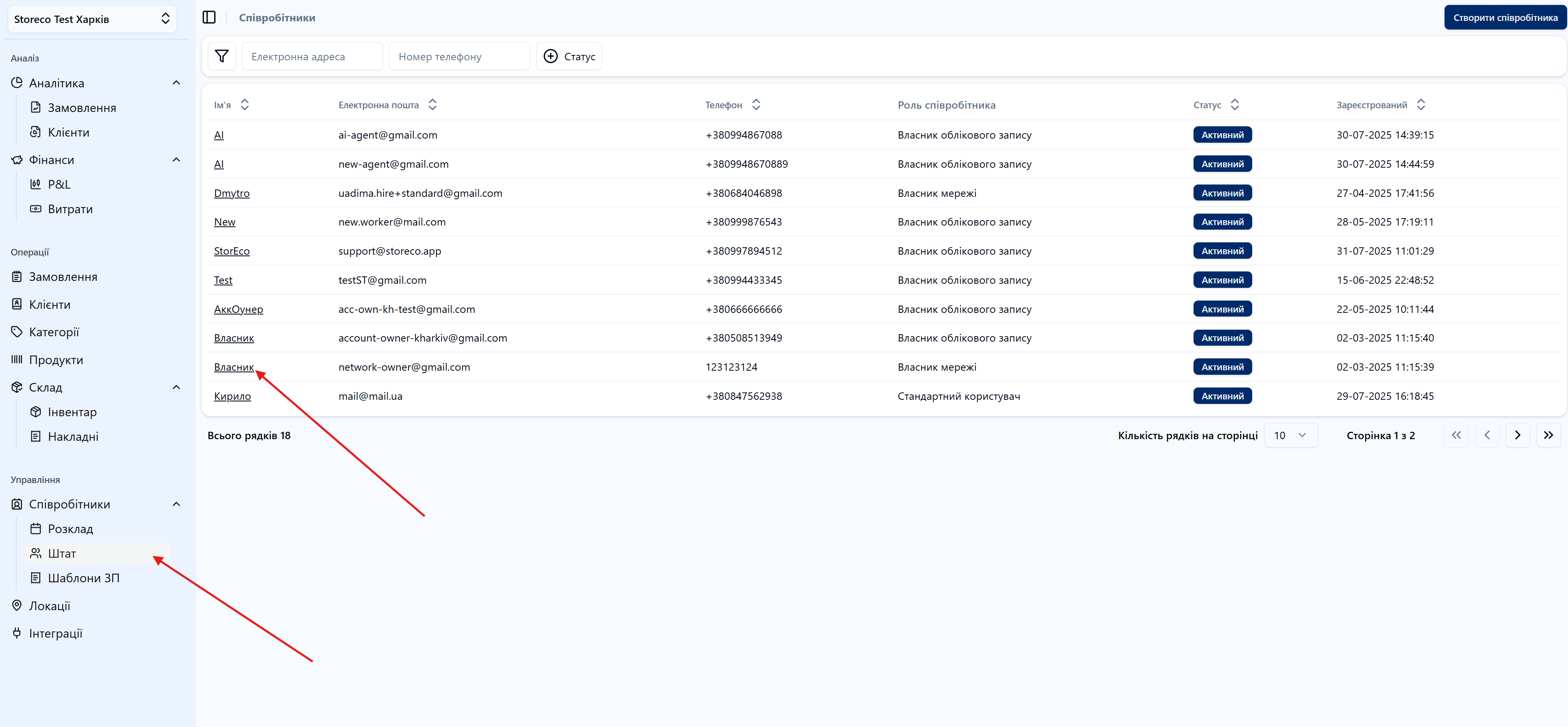This screenshot has height=727, width=1568.
Task: Open Dmytro employee link
Action: click(231, 194)
